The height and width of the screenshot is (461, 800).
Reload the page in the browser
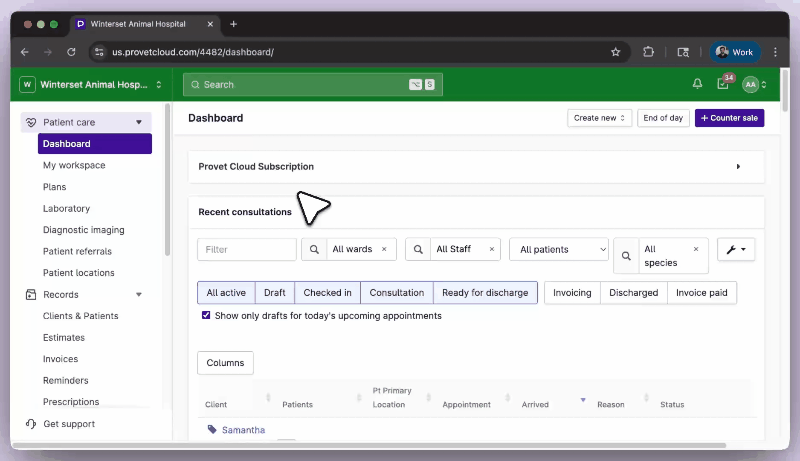pyautogui.click(x=71, y=52)
